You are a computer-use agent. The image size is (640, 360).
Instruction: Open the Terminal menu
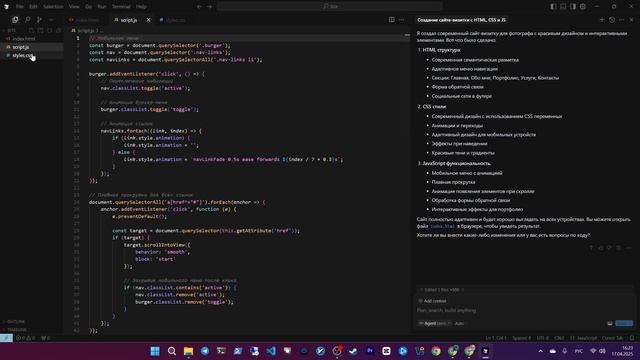click(x=121, y=7)
